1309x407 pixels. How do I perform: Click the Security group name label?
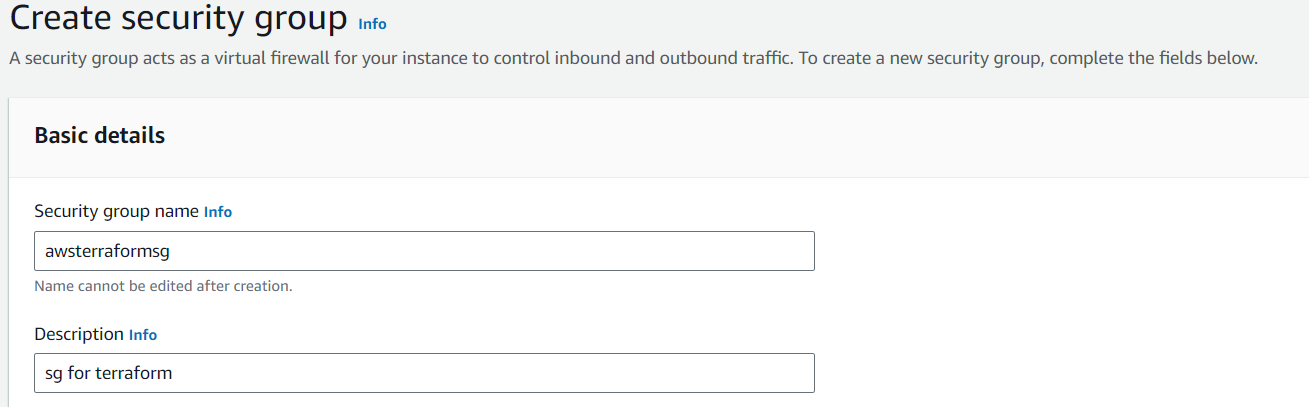pyautogui.click(x=116, y=212)
